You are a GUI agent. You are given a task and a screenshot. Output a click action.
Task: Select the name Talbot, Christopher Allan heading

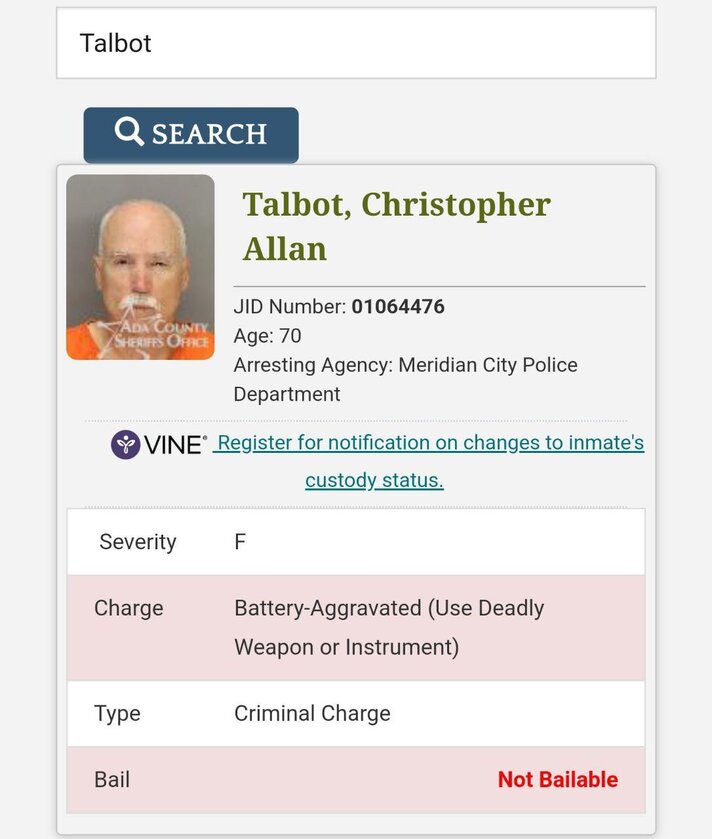tap(396, 226)
